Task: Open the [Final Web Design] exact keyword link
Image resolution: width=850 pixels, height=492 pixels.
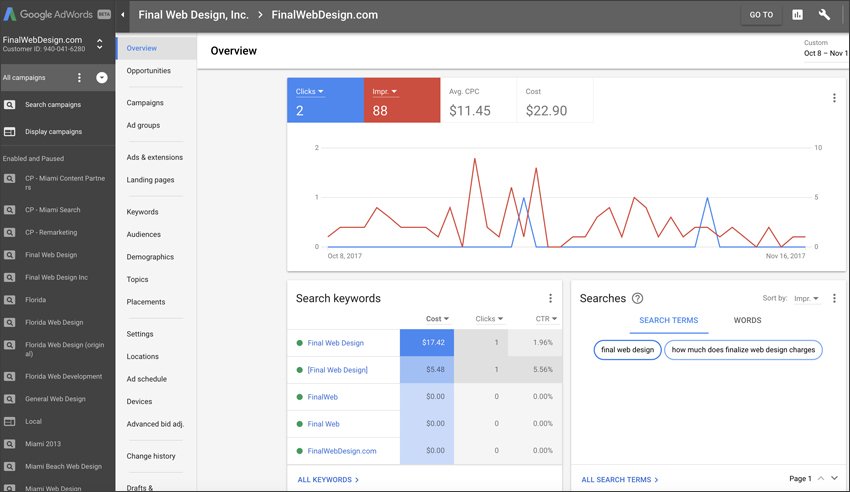Action: pyautogui.click(x=337, y=370)
